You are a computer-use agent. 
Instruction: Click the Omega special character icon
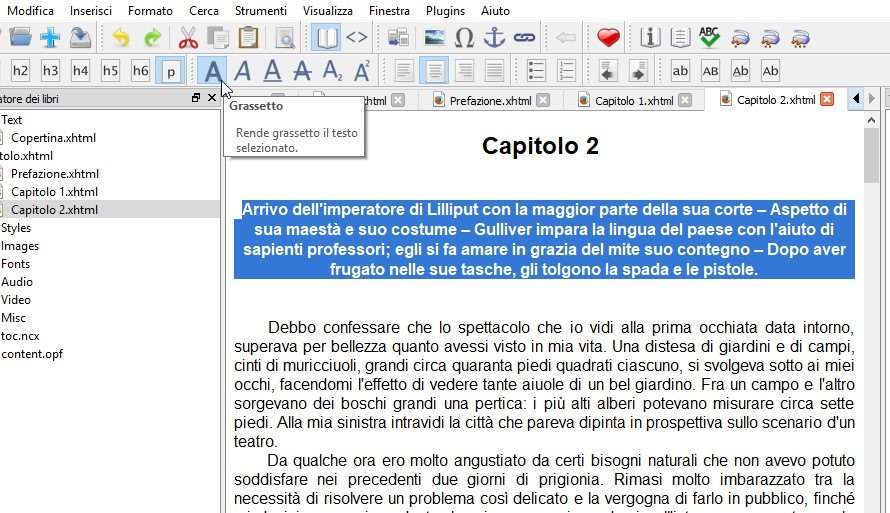coord(464,38)
